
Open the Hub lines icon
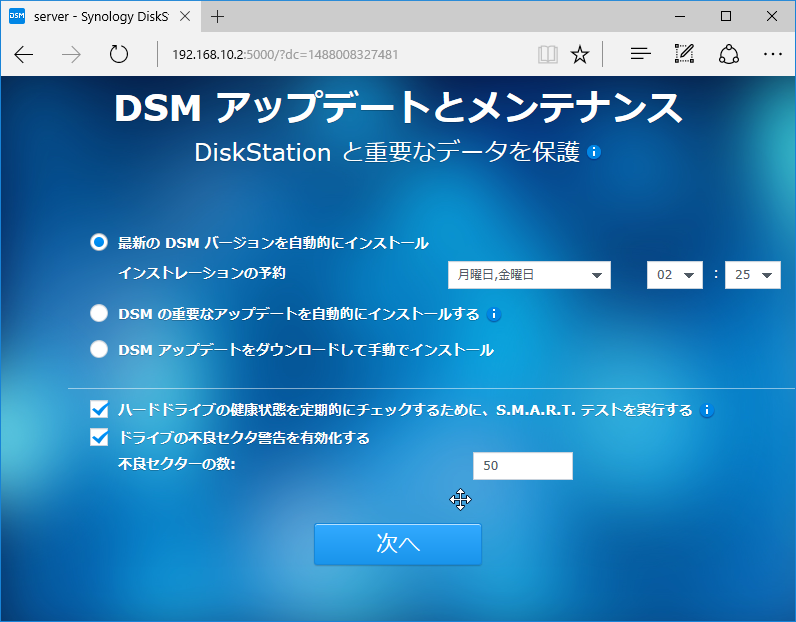pyautogui.click(x=640, y=54)
